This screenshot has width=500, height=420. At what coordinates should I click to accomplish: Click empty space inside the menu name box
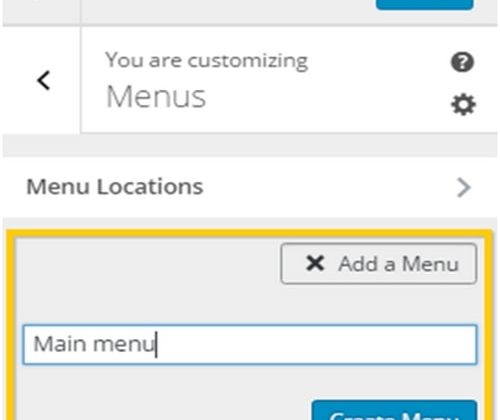317,344
